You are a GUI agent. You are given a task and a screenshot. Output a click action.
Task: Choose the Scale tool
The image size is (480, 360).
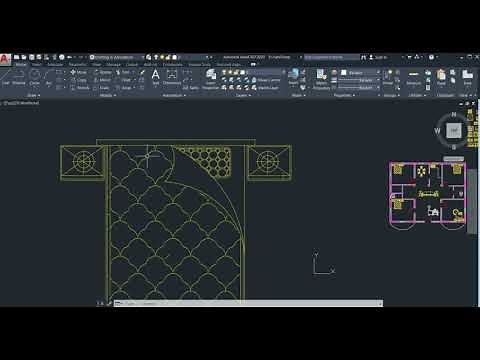coord(102,88)
